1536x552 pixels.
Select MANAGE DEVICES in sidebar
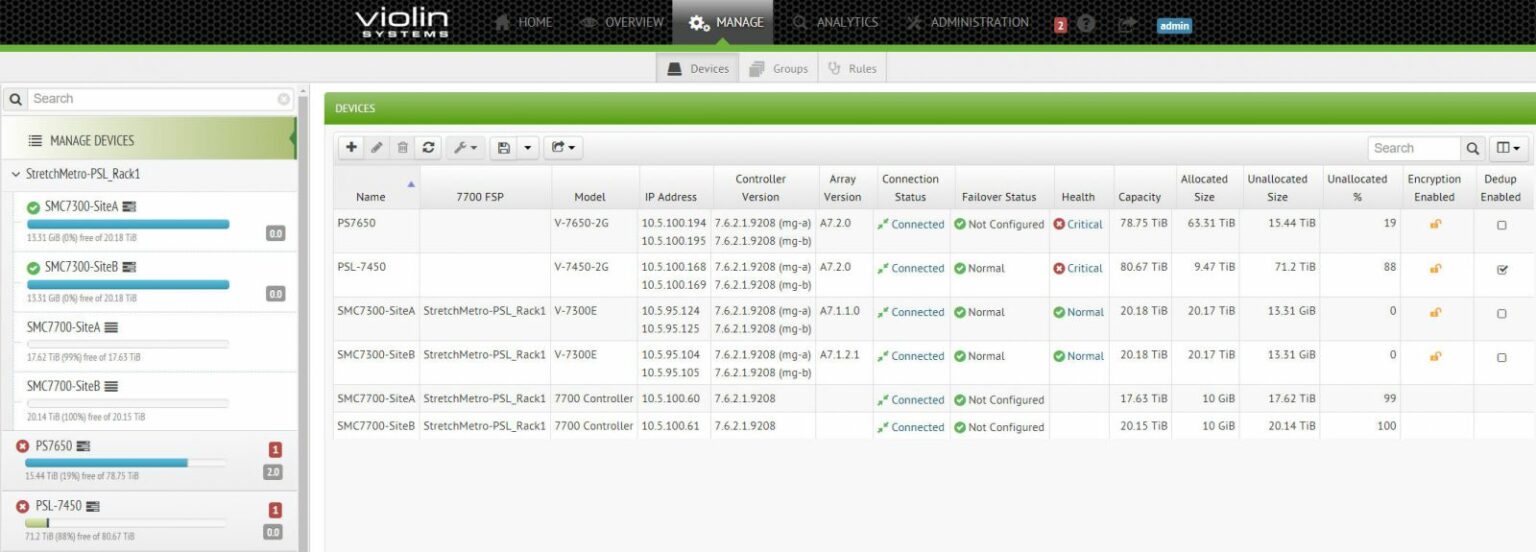[x=148, y=140]
